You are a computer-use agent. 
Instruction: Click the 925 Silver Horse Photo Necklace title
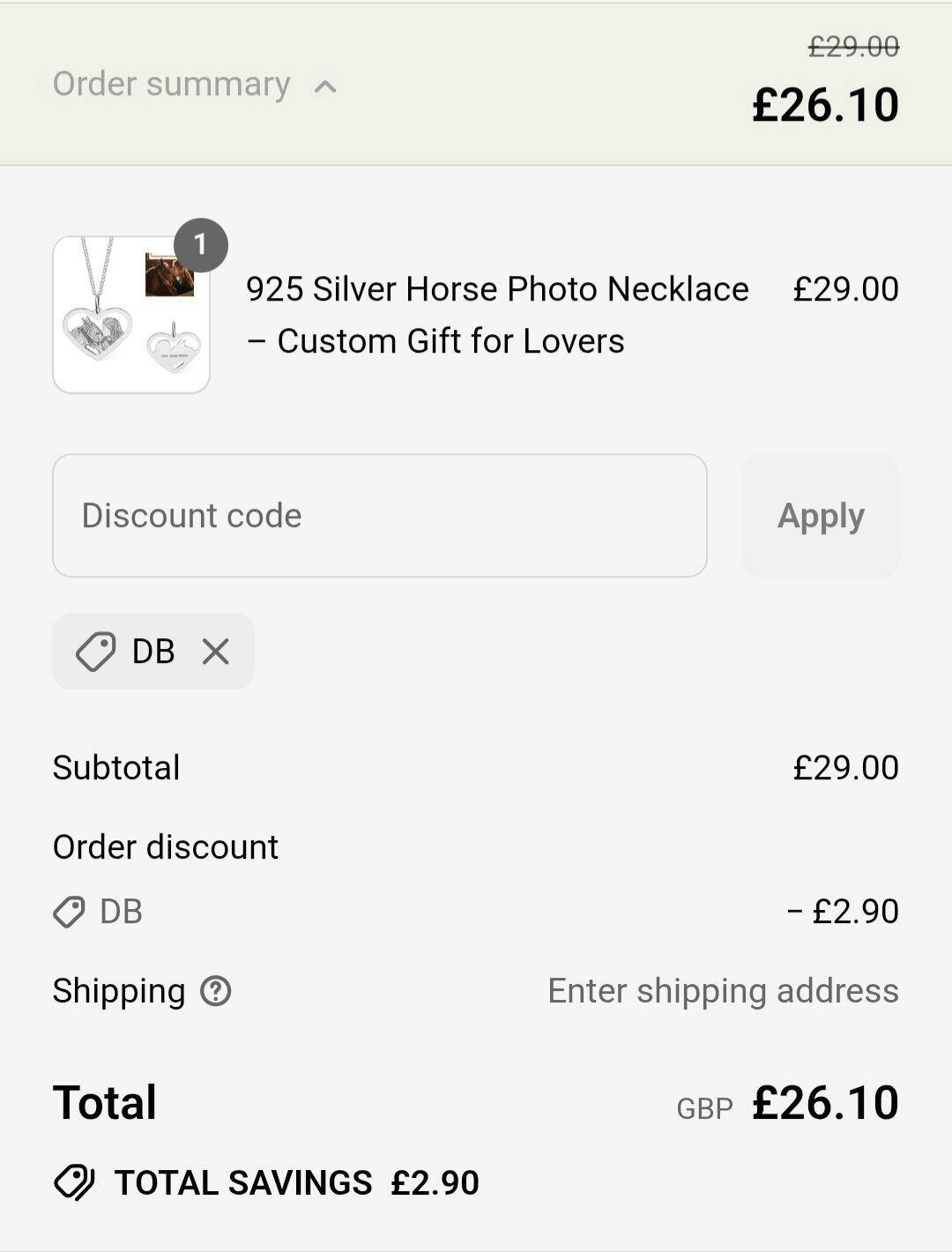pos(496,314)
